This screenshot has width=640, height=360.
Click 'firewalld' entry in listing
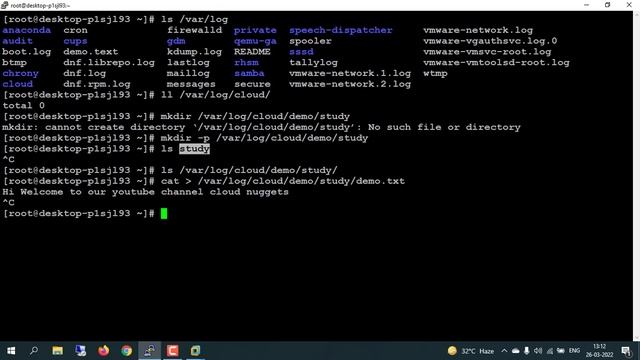coord(194,30)
